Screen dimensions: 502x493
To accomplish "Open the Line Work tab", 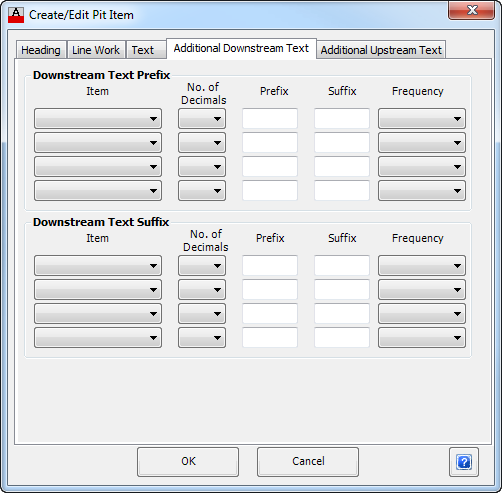I will click(96, 50).
